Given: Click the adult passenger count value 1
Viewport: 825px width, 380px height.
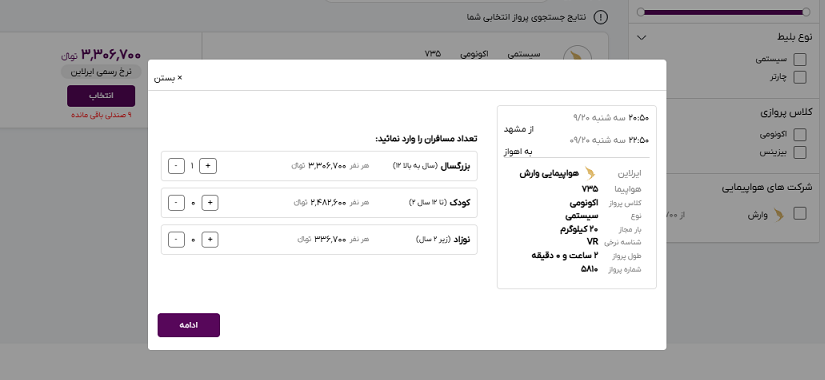Looking at the screenshot, I should click(x=192, y=166).
